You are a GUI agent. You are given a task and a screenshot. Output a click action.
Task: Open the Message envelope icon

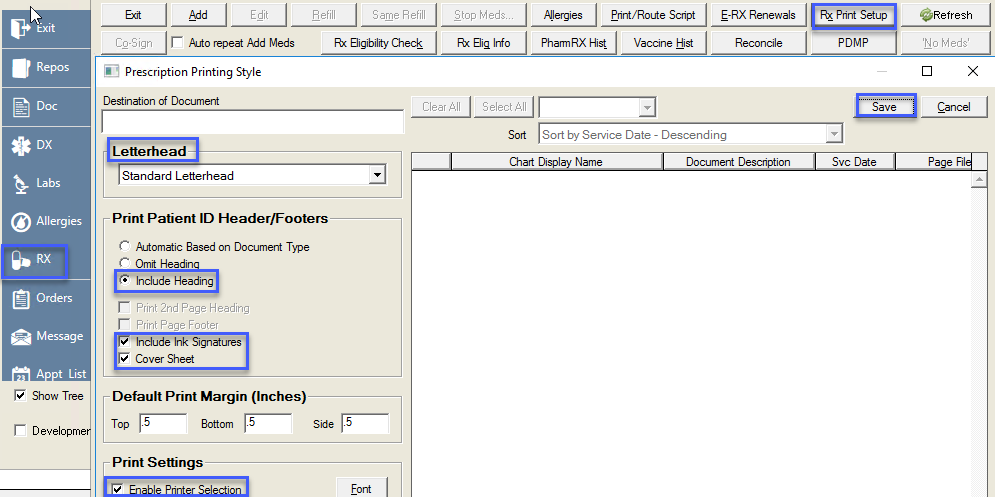[x=20, y=337]
